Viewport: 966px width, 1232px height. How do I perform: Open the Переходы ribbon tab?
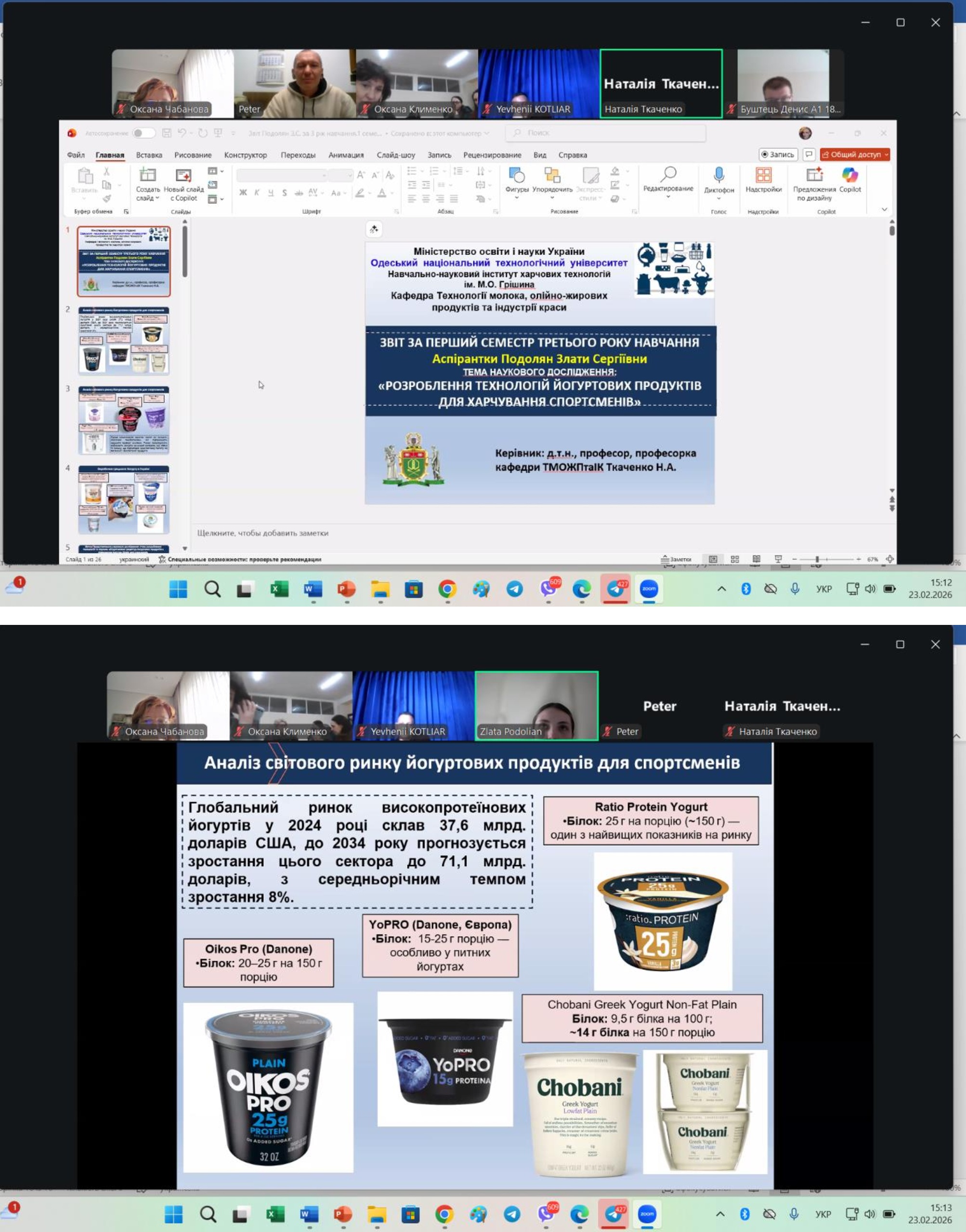[298, 155]
